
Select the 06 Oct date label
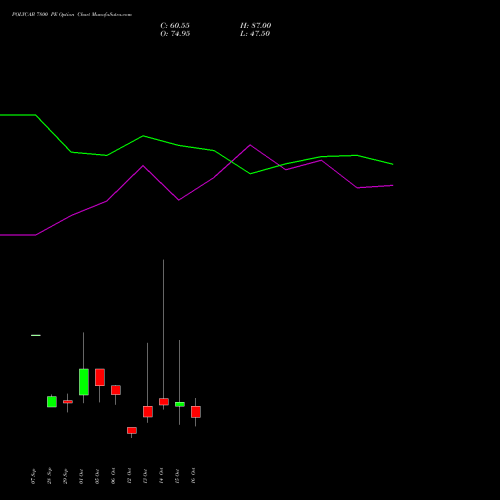(x=113, y=476)
